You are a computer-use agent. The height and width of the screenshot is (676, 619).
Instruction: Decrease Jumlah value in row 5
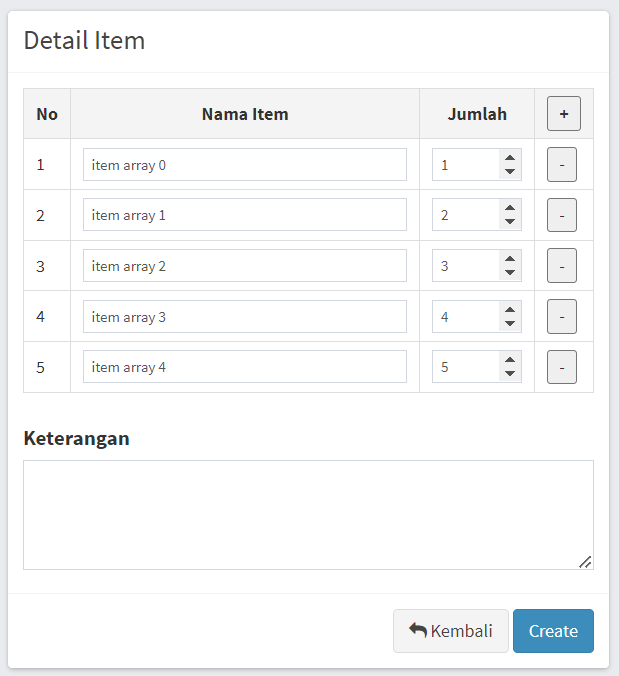click(x=510, y=374)
